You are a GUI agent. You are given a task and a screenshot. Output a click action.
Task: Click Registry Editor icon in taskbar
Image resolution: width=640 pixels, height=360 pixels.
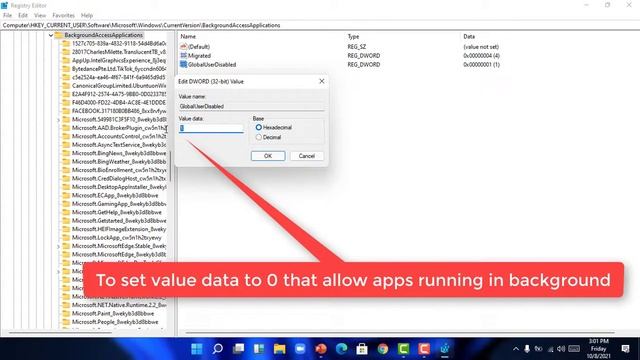(444, 349)
